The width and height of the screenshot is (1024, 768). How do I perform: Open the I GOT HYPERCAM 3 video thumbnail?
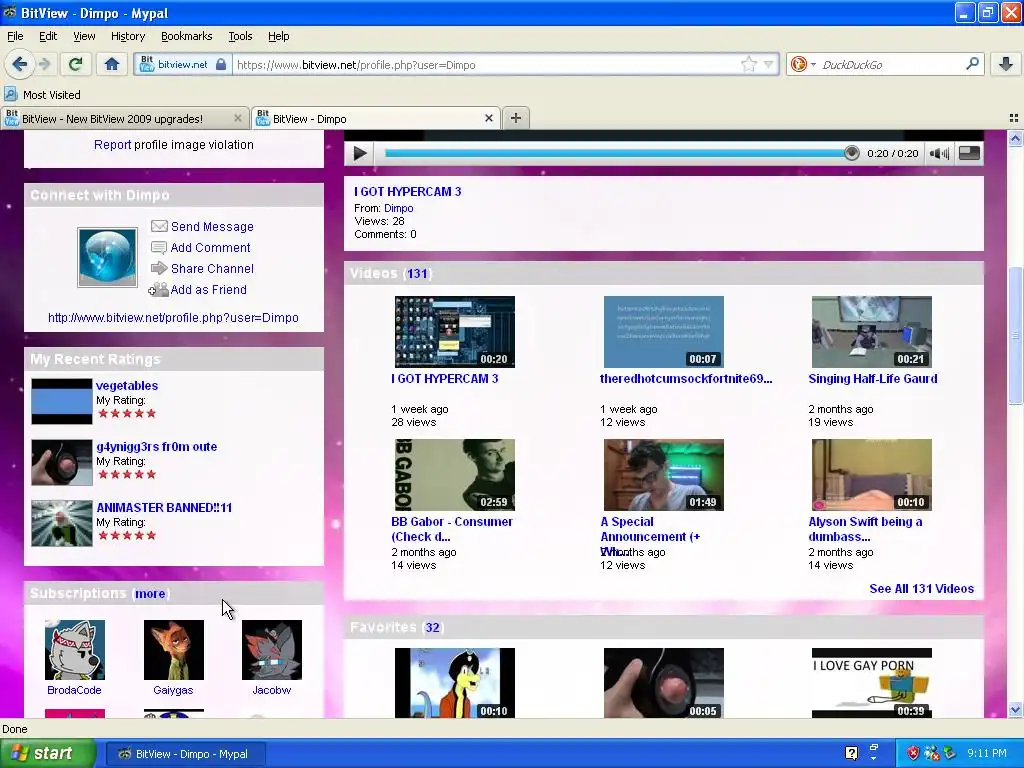455,332
